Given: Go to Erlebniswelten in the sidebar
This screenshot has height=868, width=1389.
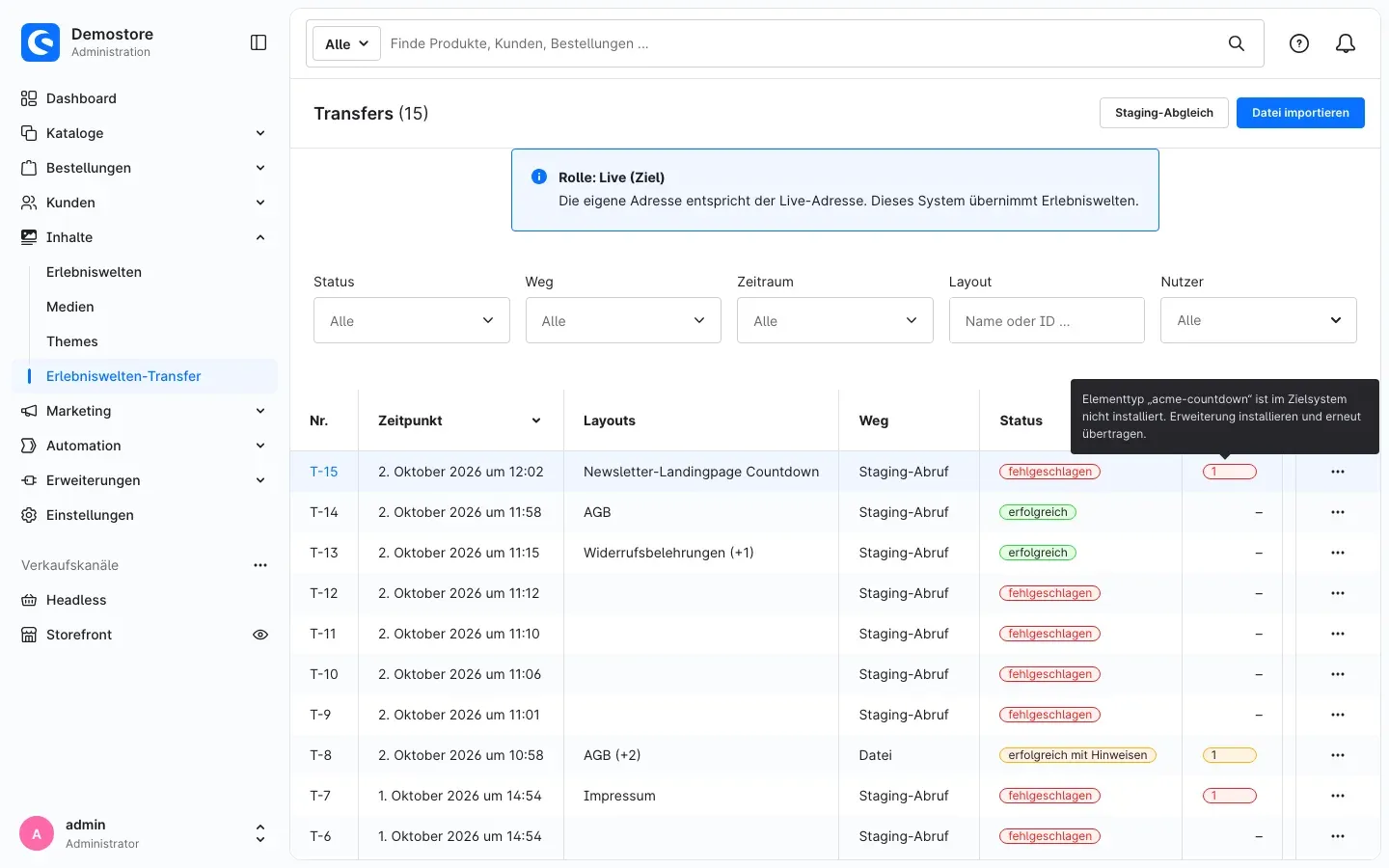Looking at the screenshot, I should pyautogui.click(x=94, y=272).
